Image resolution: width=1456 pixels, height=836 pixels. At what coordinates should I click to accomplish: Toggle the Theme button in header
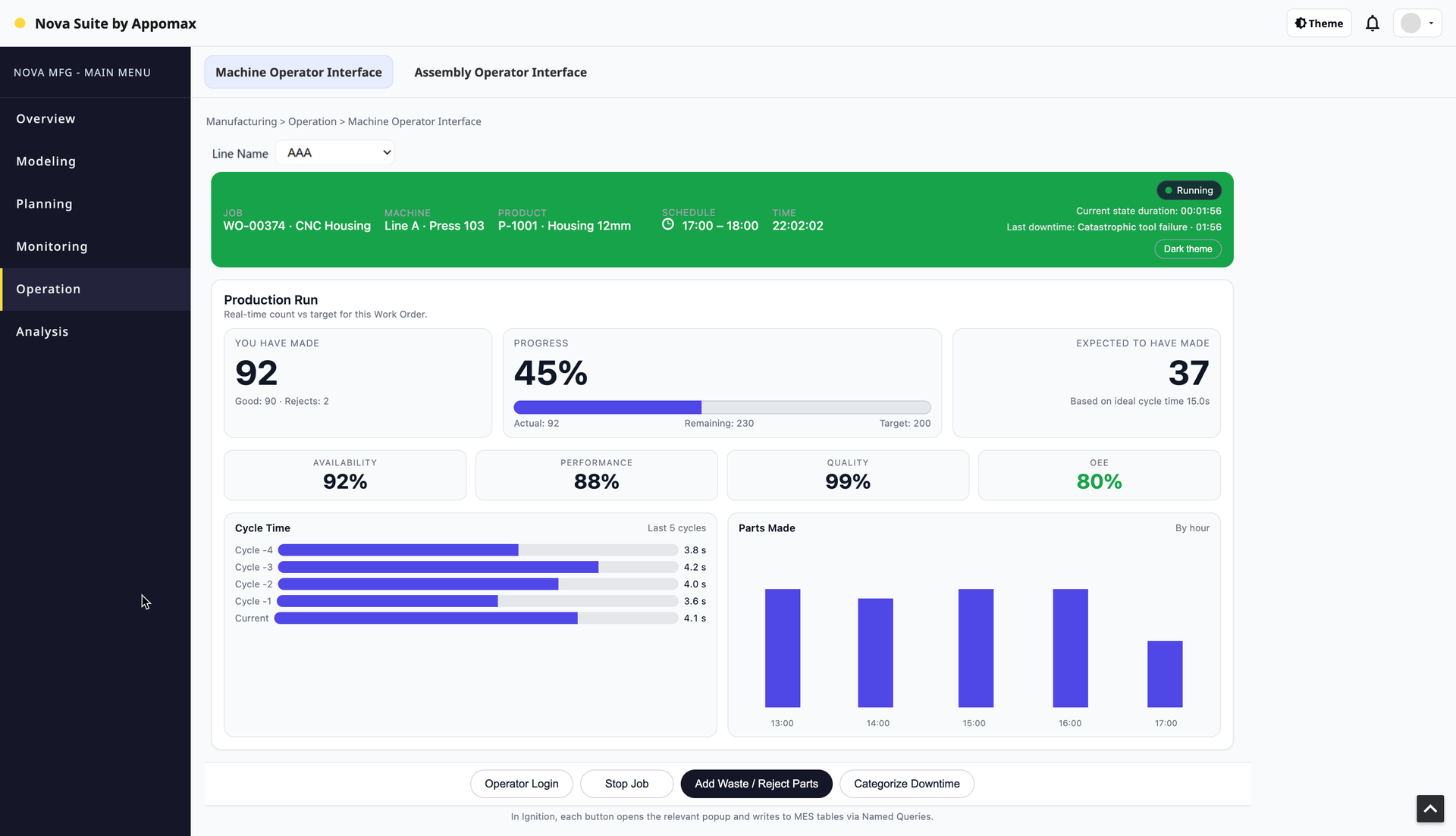pyautogui.click(x=1319, y=23)
